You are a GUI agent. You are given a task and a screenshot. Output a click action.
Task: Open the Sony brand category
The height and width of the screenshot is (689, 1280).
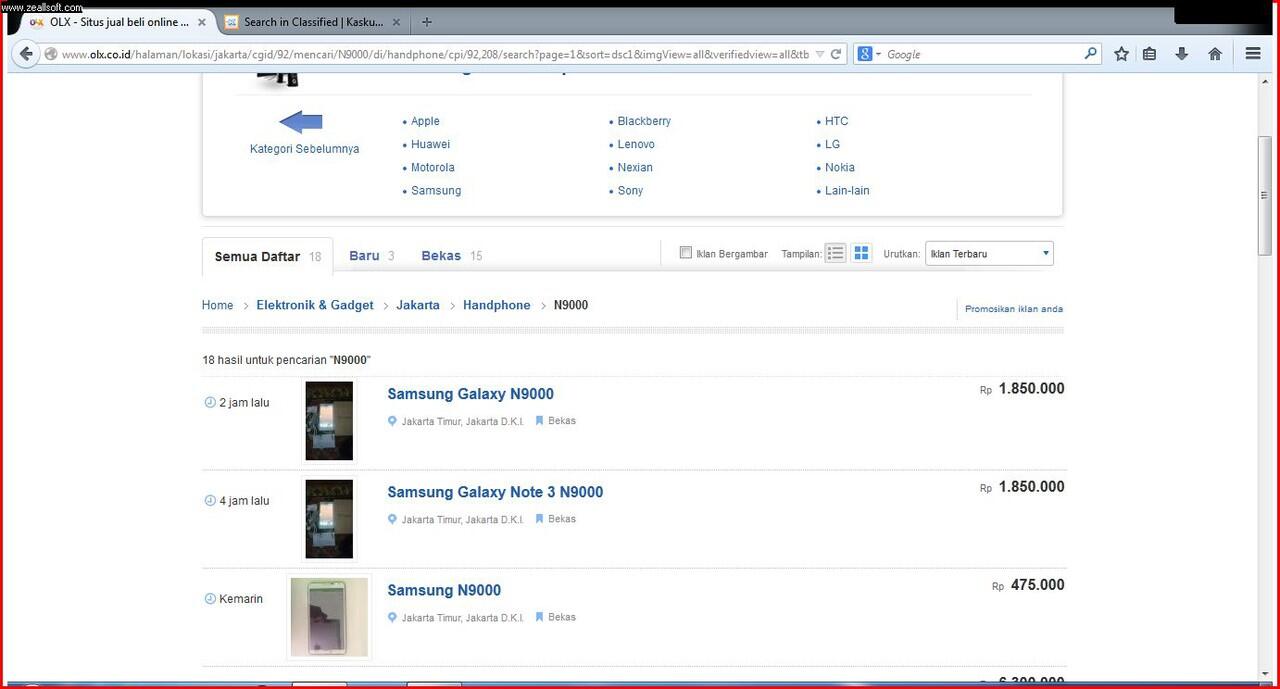630,190
